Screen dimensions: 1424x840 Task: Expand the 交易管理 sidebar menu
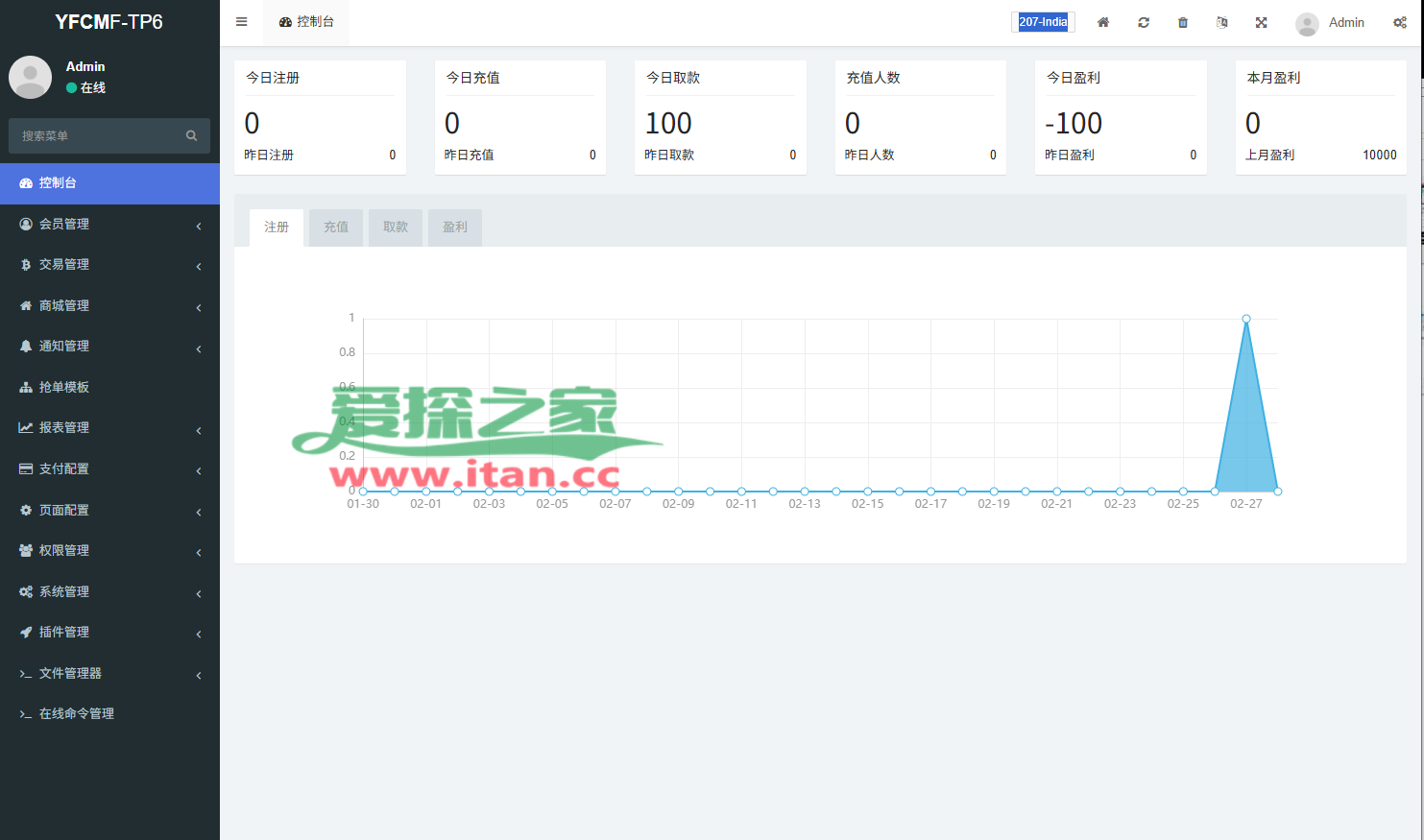click(x=109, y=265)
